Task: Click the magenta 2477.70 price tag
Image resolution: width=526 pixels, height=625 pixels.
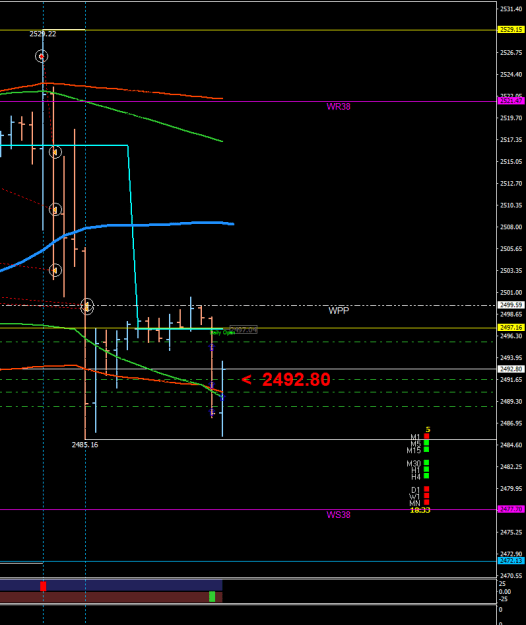Action: (511, 509)
